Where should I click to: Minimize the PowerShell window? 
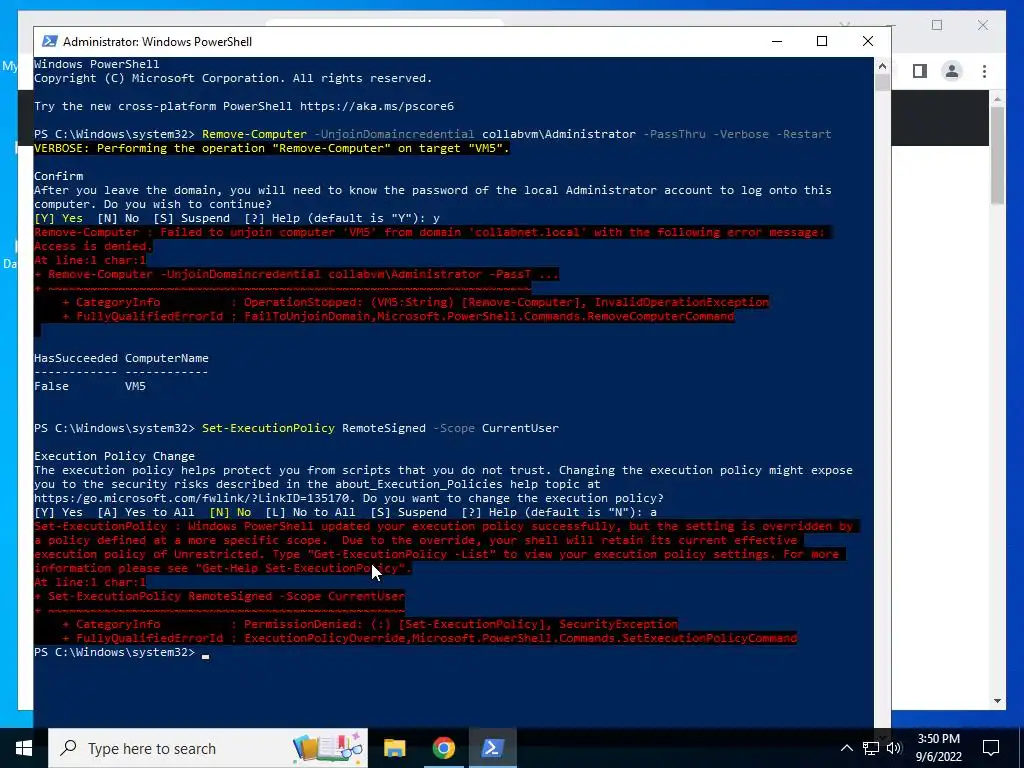point(776,41)
